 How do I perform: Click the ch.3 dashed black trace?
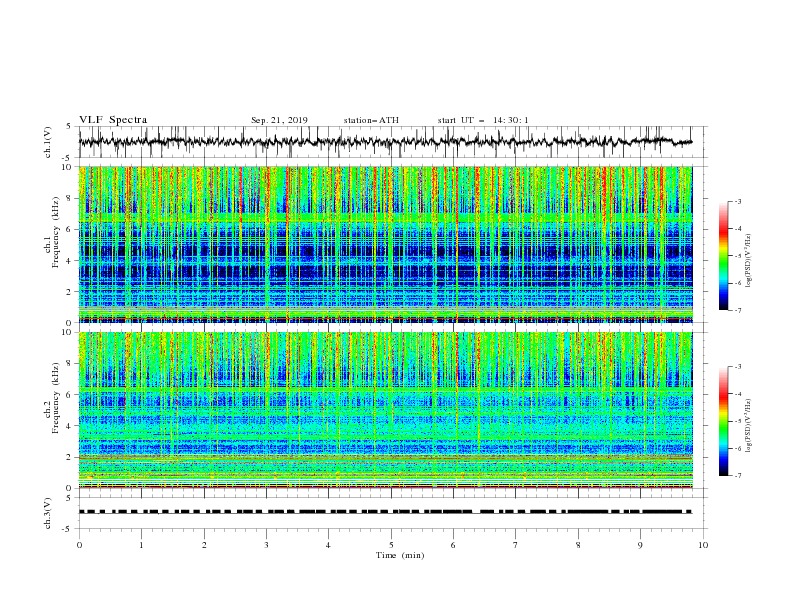click(x=385, y=512)
